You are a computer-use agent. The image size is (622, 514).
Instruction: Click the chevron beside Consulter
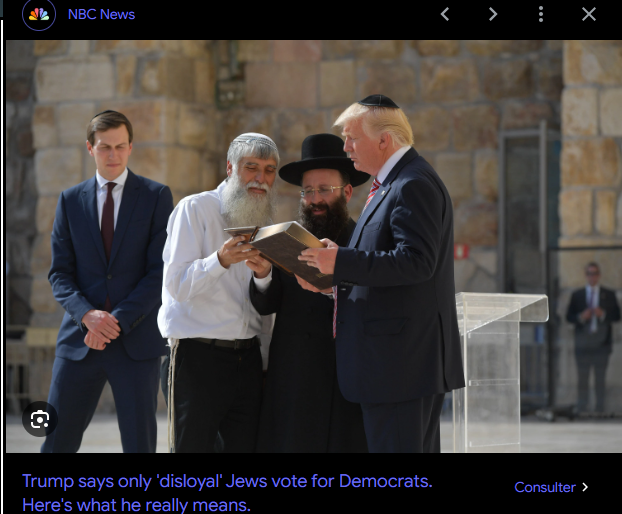585,487
